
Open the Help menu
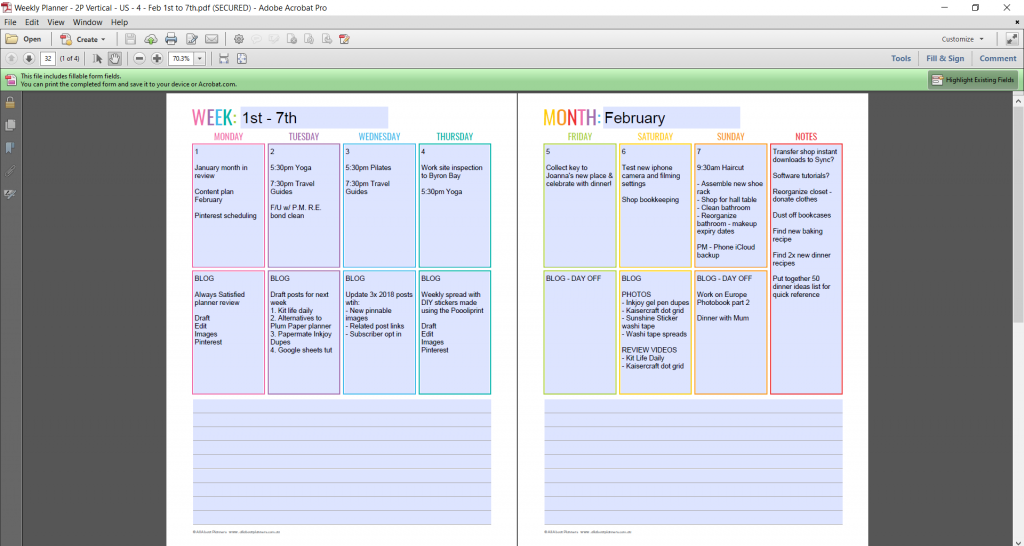120,22
